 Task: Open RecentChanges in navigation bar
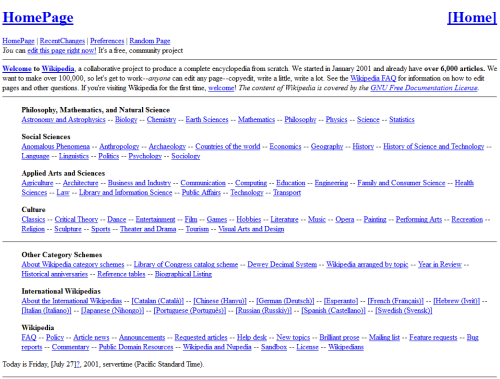point(62,41)
